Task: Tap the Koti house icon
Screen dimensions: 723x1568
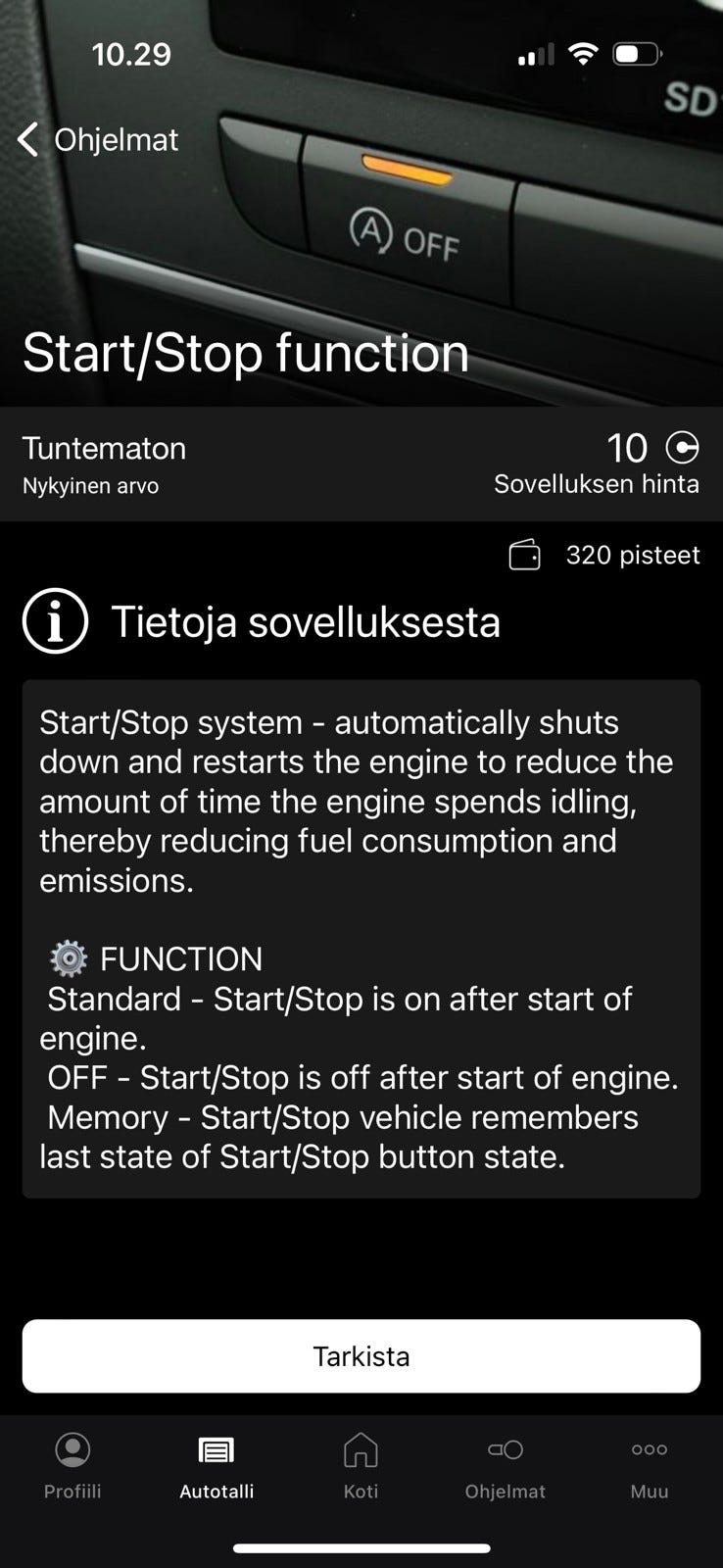Action: click(x=361, y=1449)
